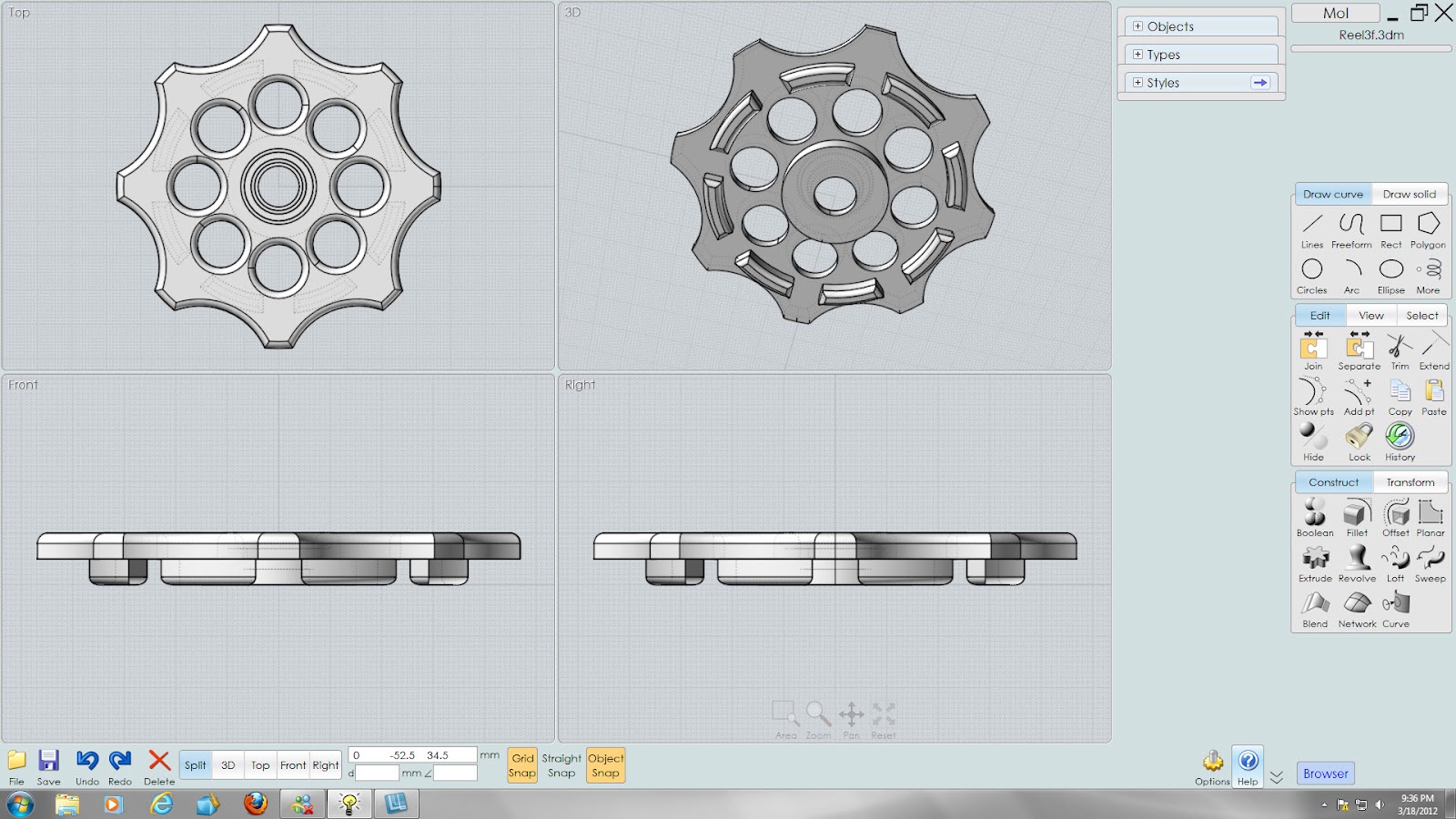Open the View tab
The image size is (1456, 819).
1371,316
